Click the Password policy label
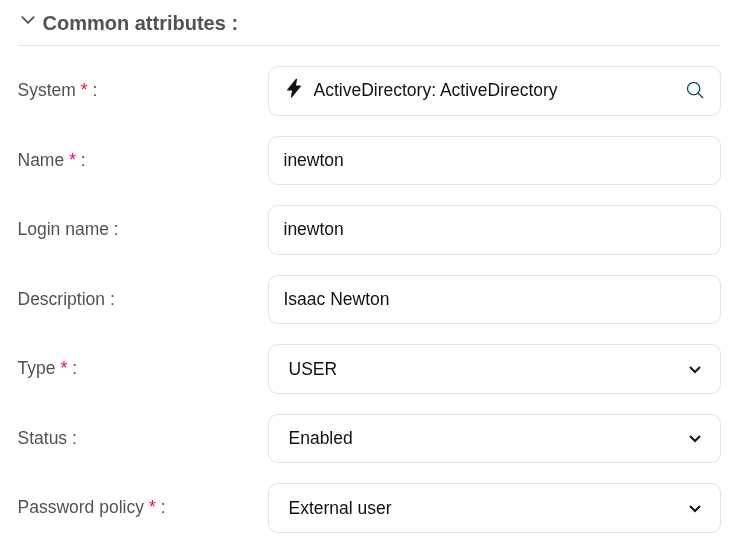 coord(81,508)
